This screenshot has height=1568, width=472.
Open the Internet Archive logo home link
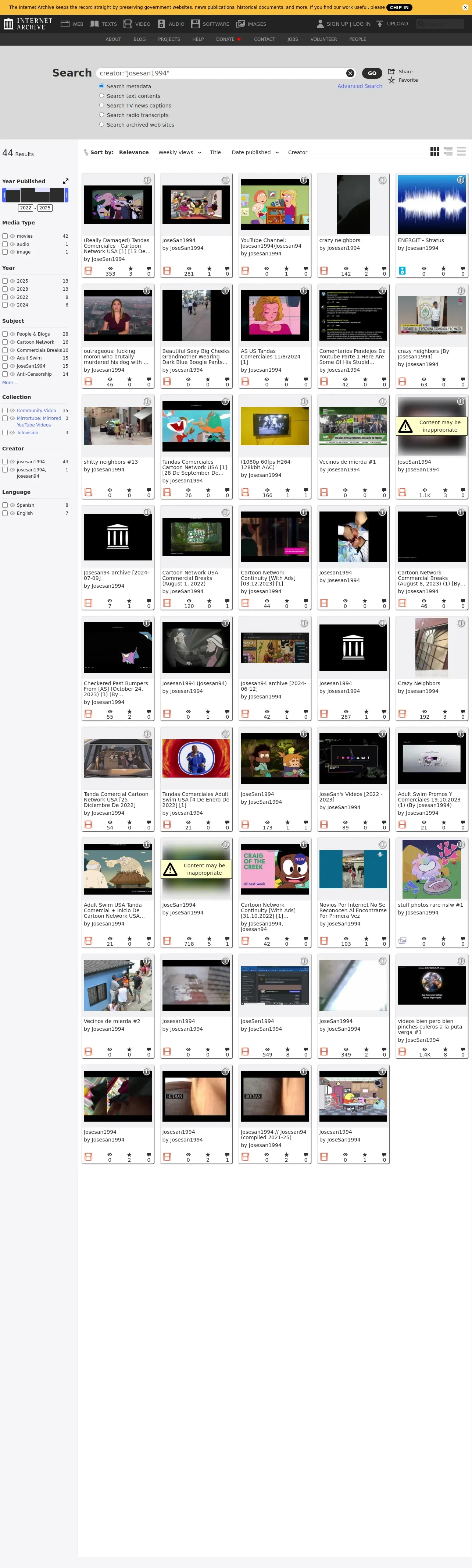(x=28, y=24)
